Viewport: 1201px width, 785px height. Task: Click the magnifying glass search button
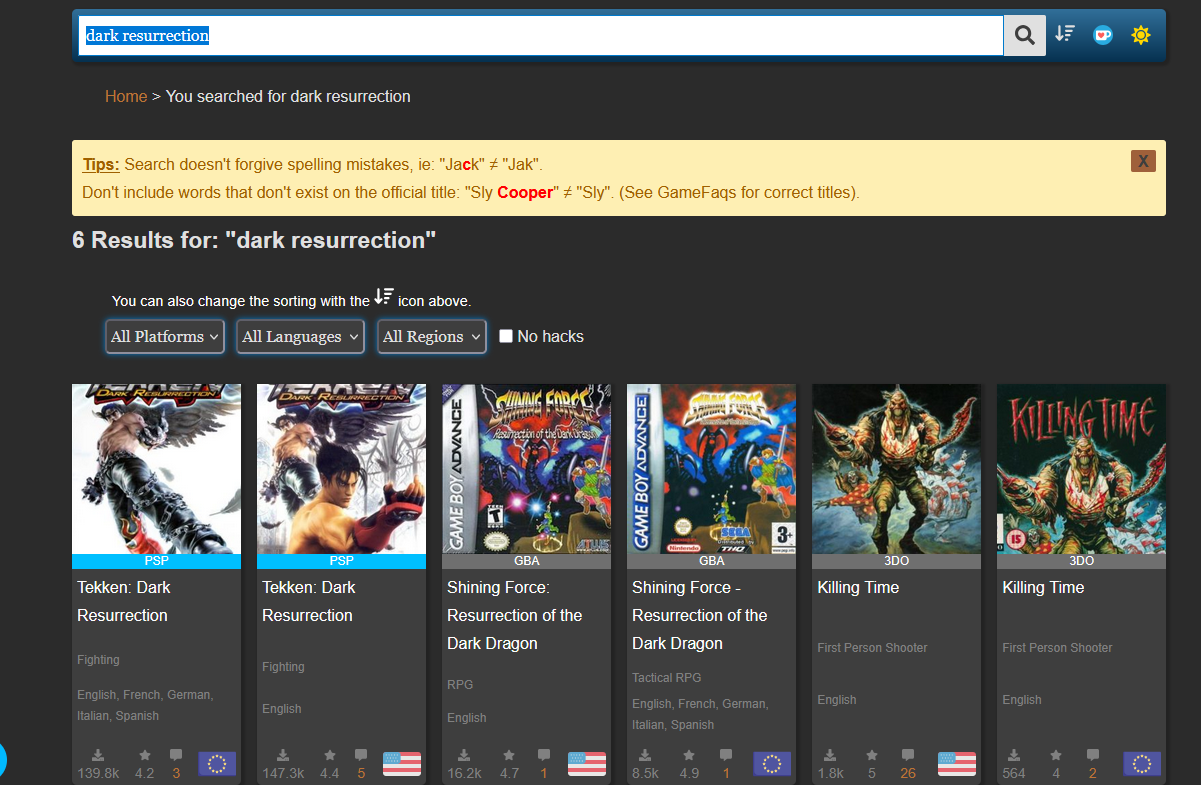click(x=1024, y=35)
